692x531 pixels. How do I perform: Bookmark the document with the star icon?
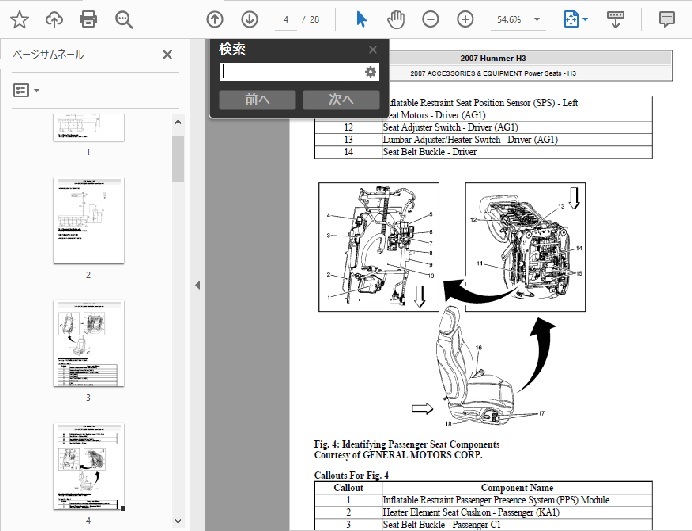[19, 19]
